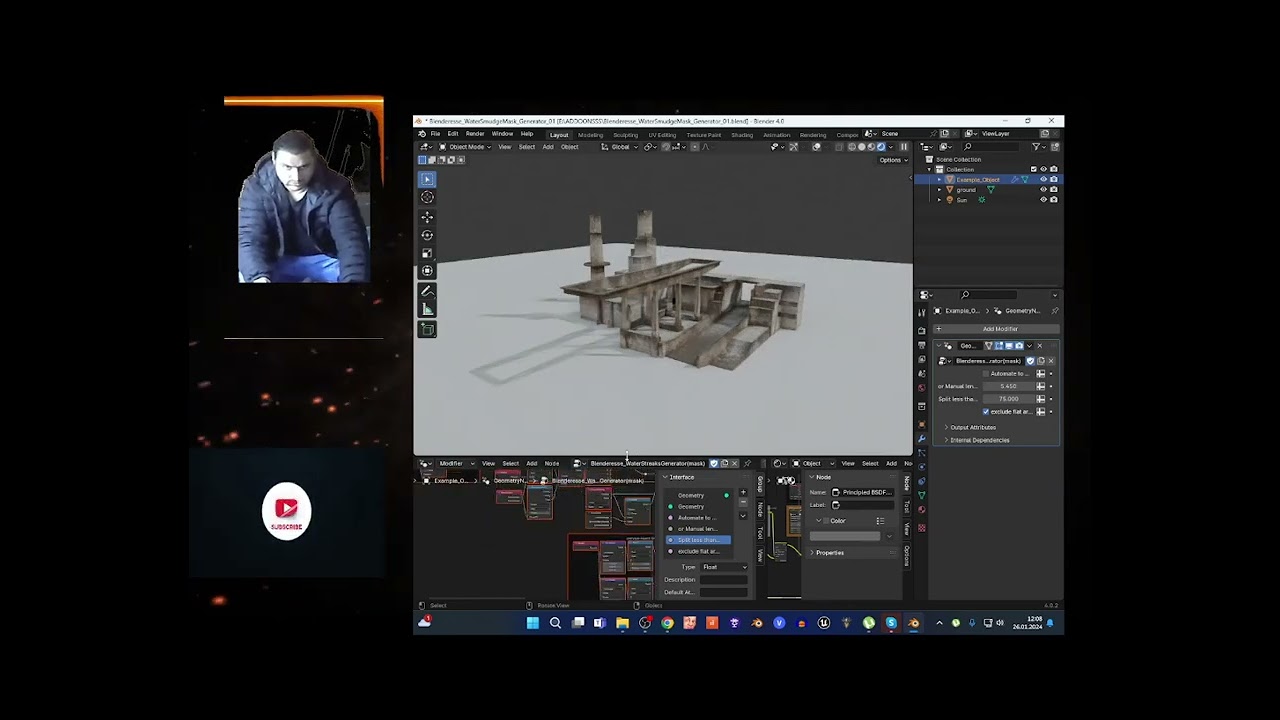Select the Rotate tool
The width and height of the screenshot is (1280, 720).
(x=427, y=235)
